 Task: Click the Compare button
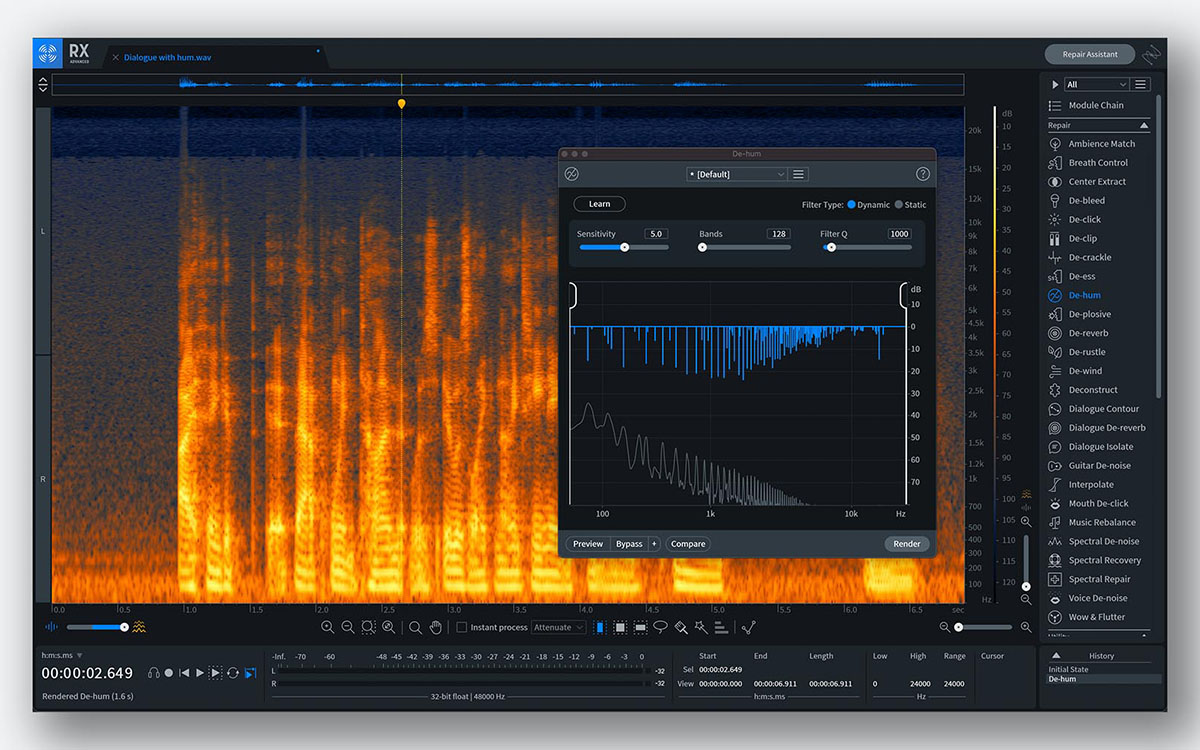[x=688, y=544]
